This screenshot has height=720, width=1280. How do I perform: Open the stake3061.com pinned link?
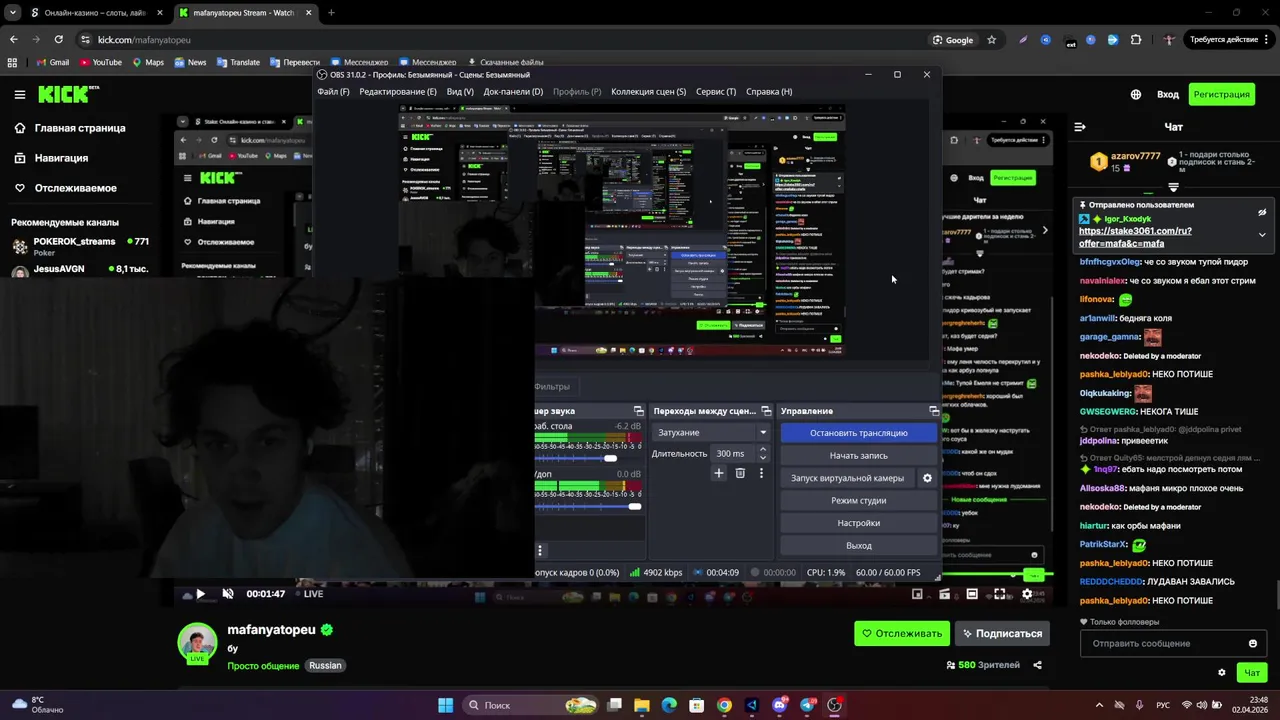click(1135, 237)
